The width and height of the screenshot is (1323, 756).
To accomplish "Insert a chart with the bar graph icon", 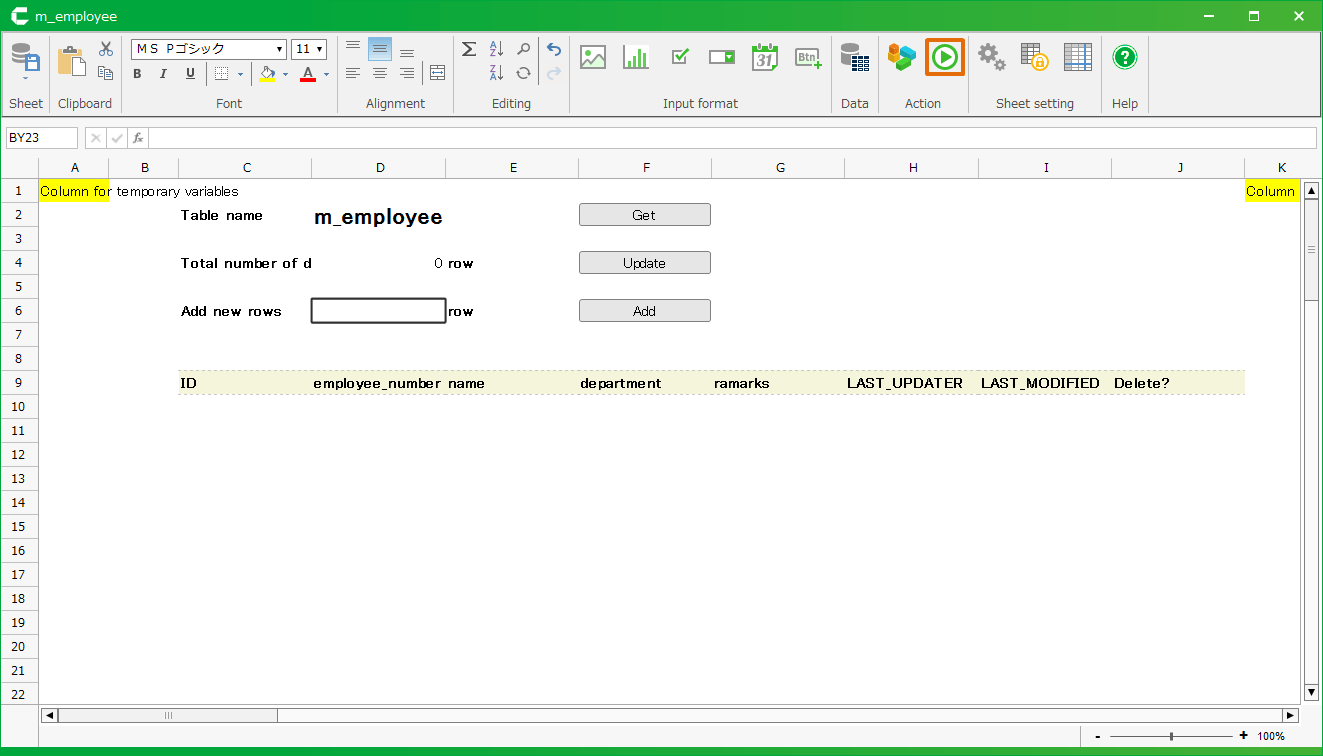I will click(x=636, y=57).
